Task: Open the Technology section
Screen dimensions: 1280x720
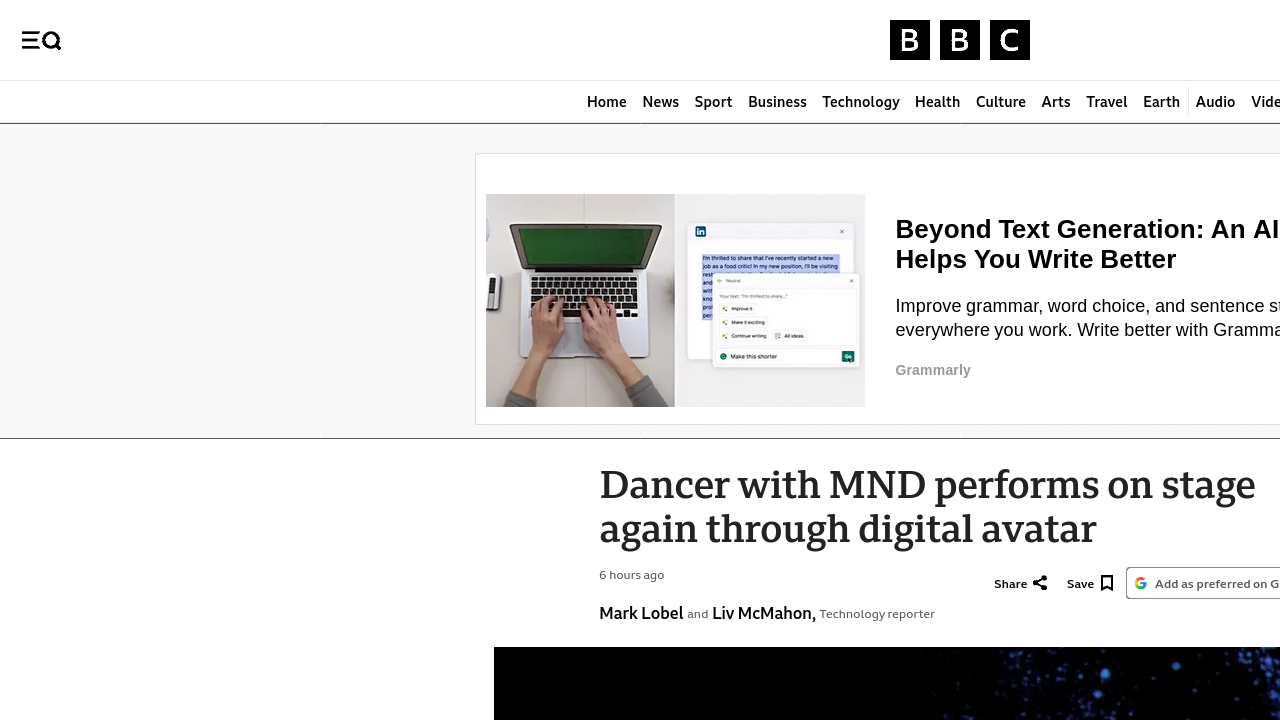Action: click(860, 102)
